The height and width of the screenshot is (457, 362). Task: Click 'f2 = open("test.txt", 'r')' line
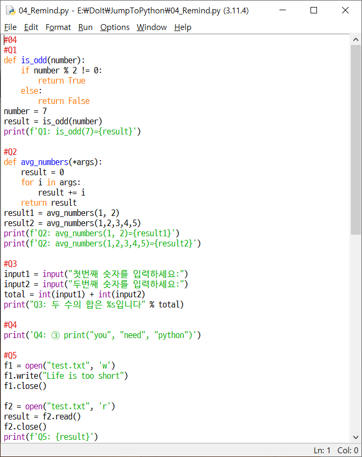pos(59,406)
